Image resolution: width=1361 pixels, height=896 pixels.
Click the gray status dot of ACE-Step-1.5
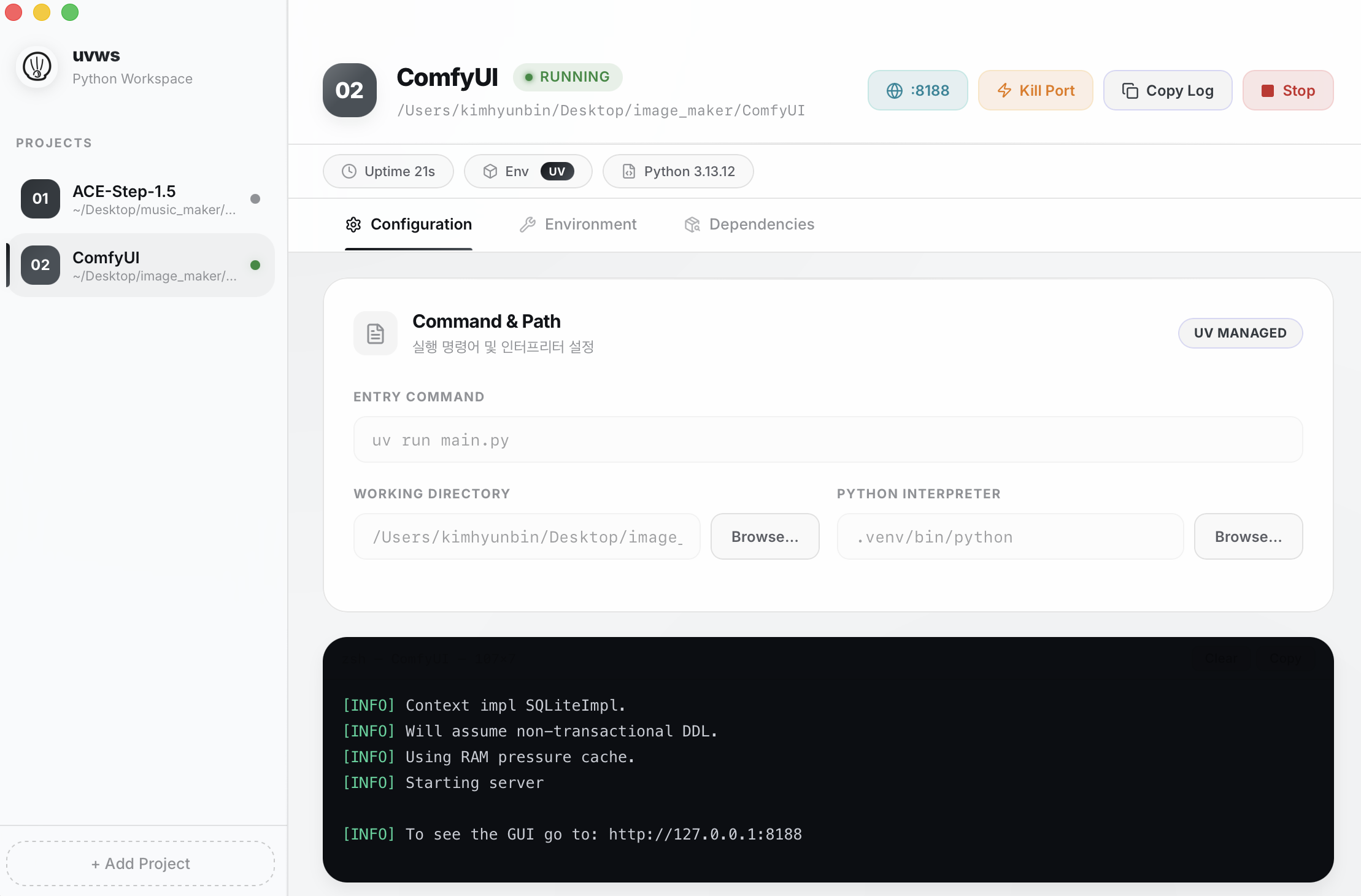coord(255,199)
